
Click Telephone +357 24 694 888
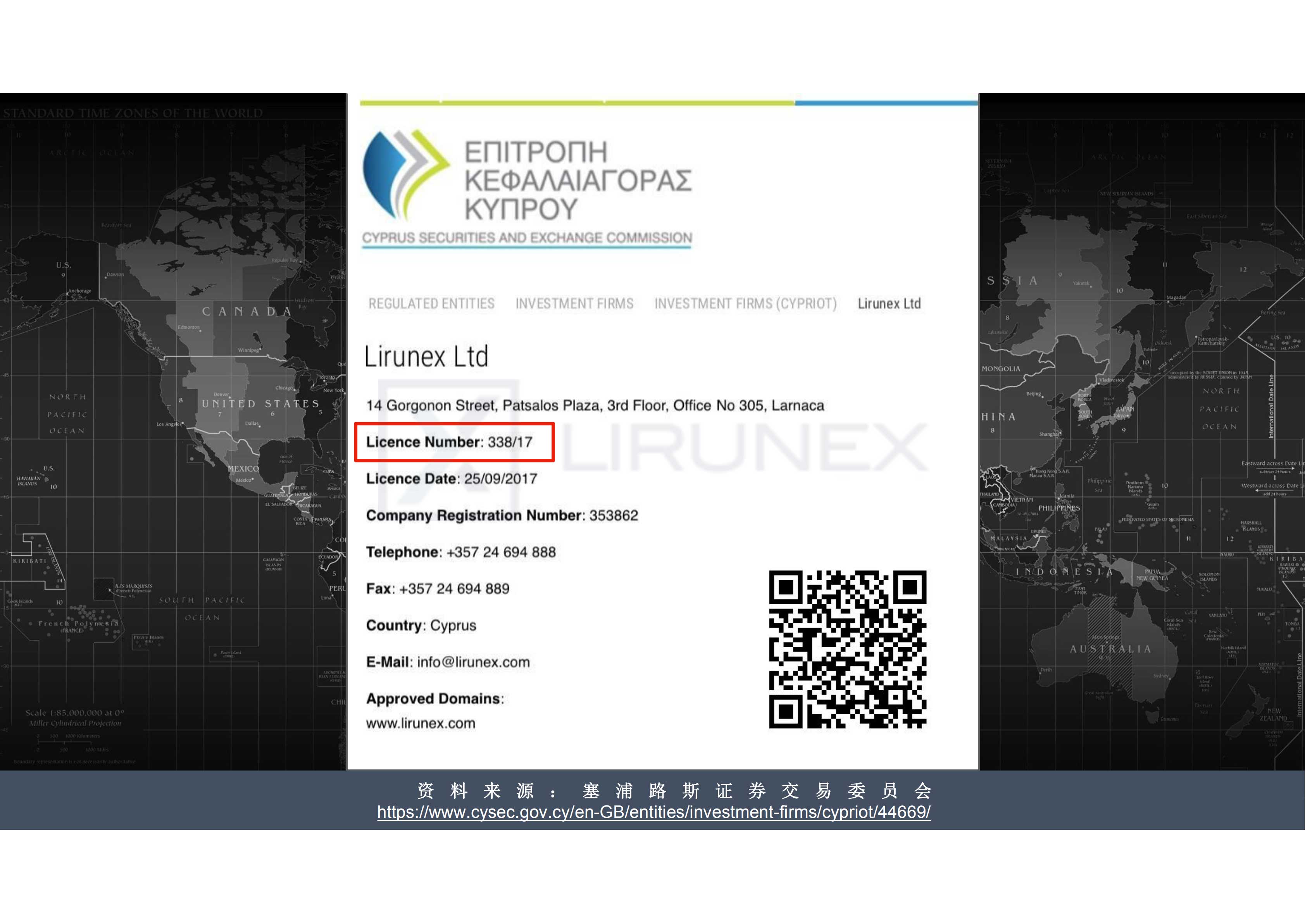(461, 552)
